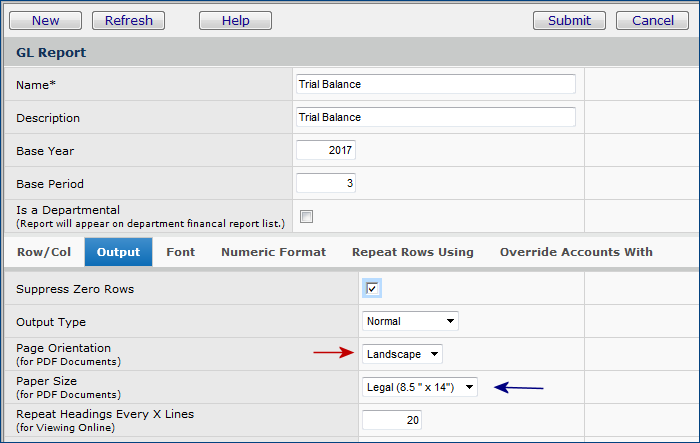Switch to the Row/Col tab

coord(44,252)
